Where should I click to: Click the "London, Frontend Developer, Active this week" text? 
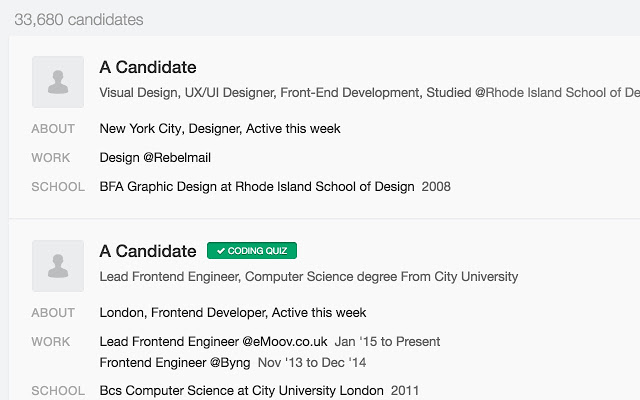[233, 312]
